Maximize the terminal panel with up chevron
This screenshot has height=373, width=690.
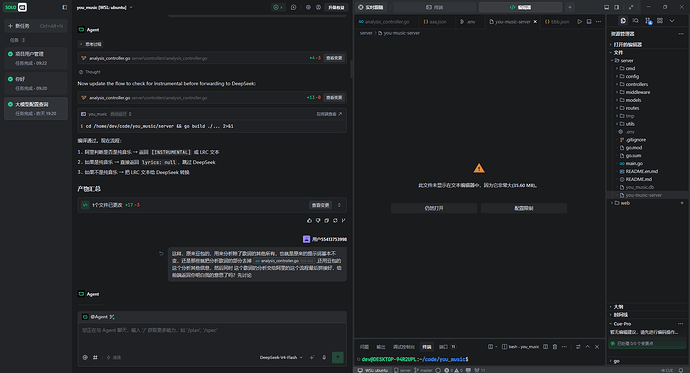click(587, 347)
